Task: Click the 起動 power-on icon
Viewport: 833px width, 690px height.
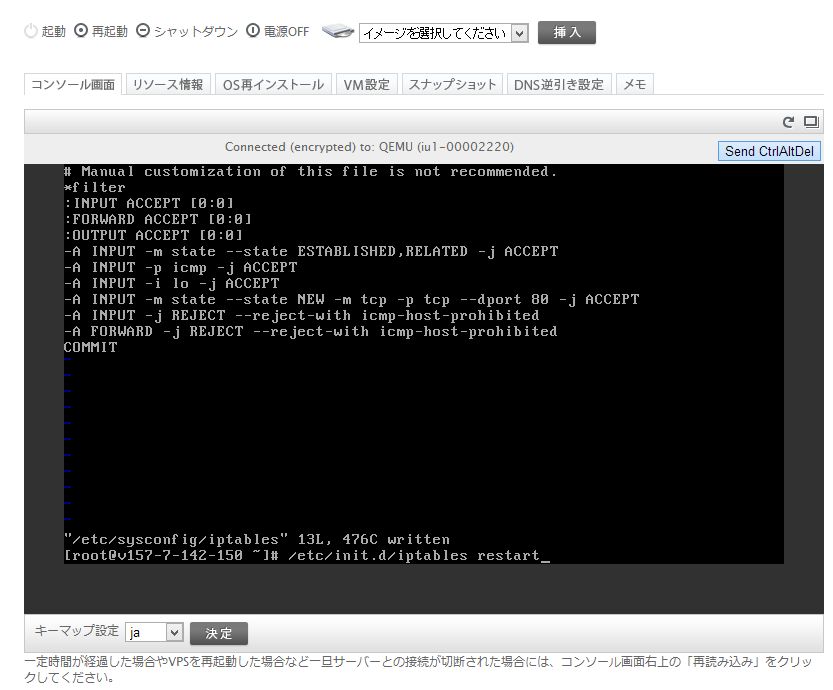Action: 31,31
